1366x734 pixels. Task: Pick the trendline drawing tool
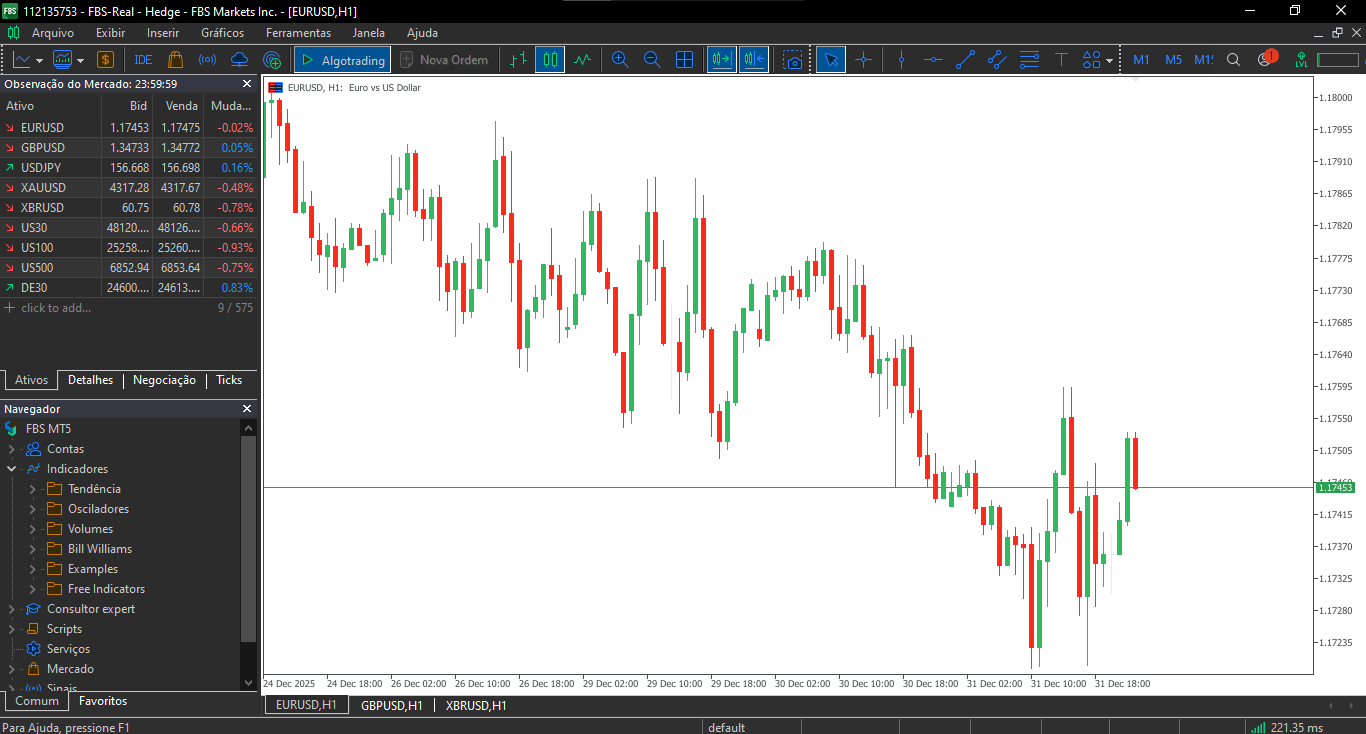(965, 60)
